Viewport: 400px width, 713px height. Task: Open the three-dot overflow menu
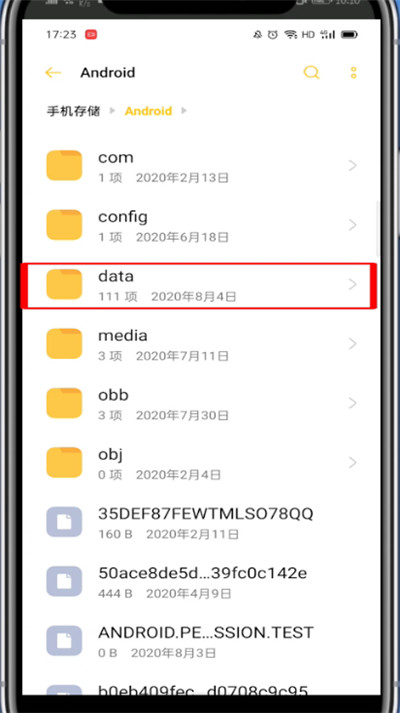coord(354,73)
